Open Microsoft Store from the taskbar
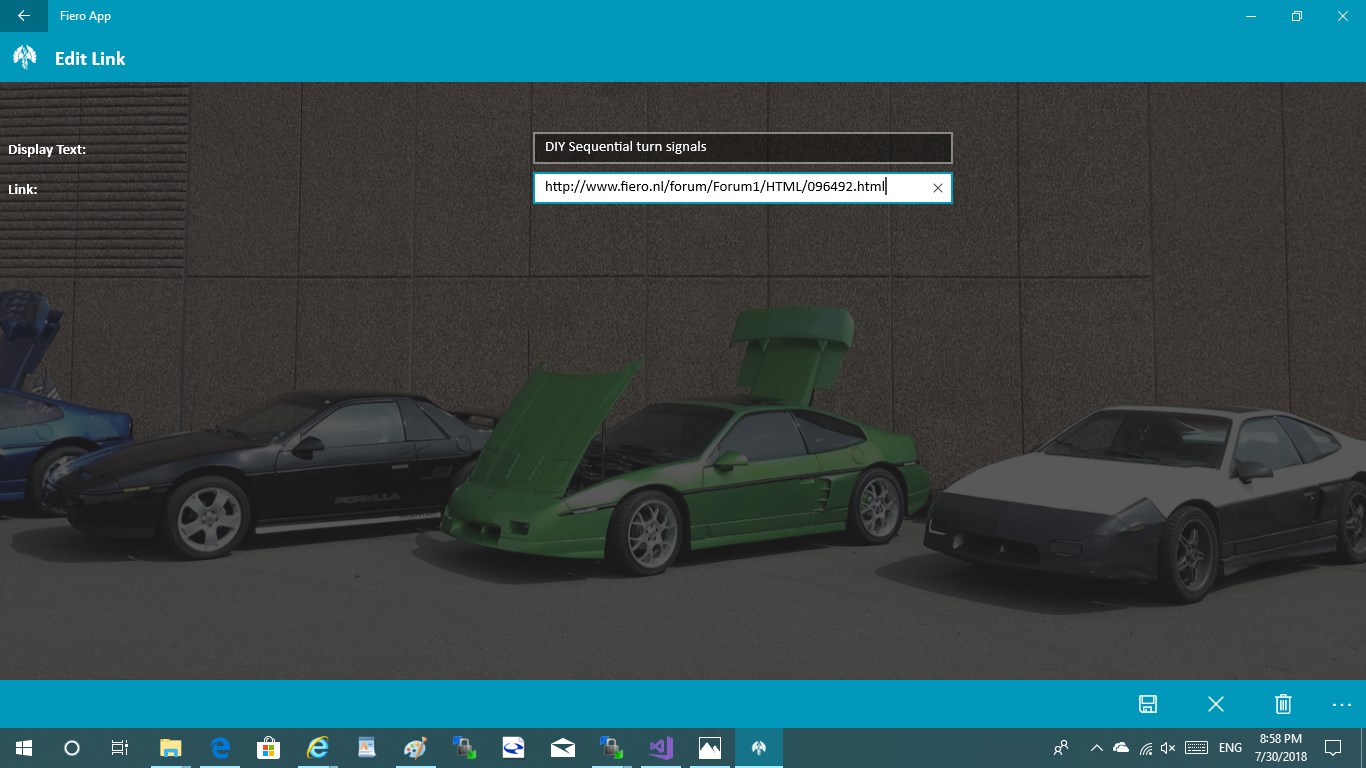The height and width of the screenshot is (768, 1366). (x=269, y=748)
